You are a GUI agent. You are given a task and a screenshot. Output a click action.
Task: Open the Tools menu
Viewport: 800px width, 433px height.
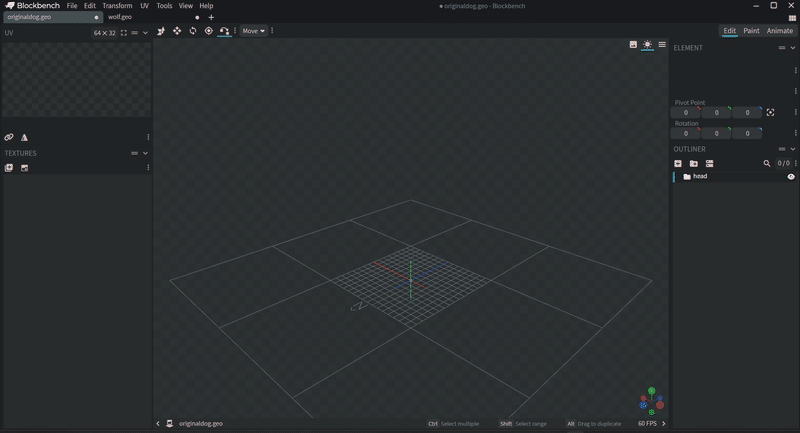coord(164,6)
